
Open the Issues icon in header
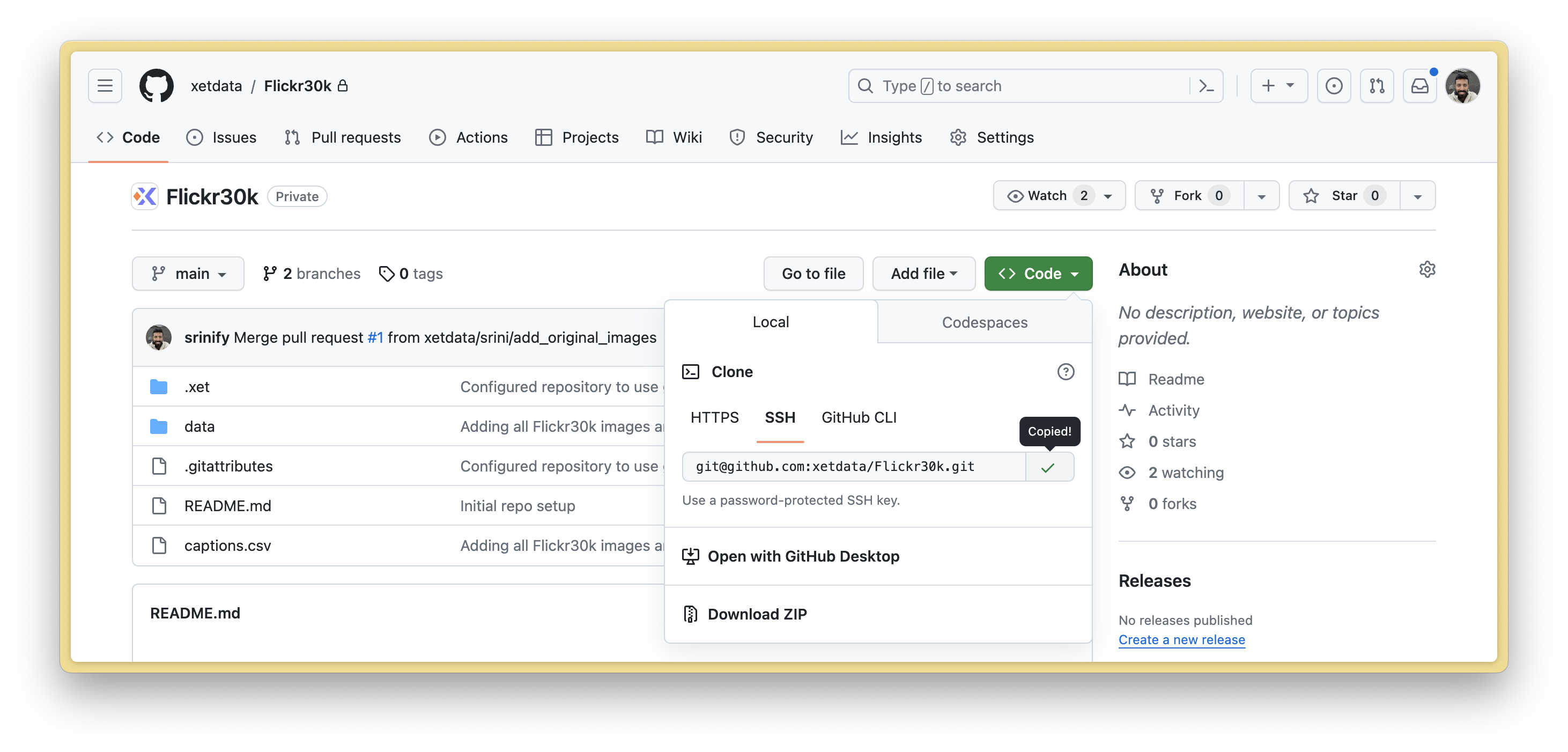pyautogui.click(x=1334, y=86)
